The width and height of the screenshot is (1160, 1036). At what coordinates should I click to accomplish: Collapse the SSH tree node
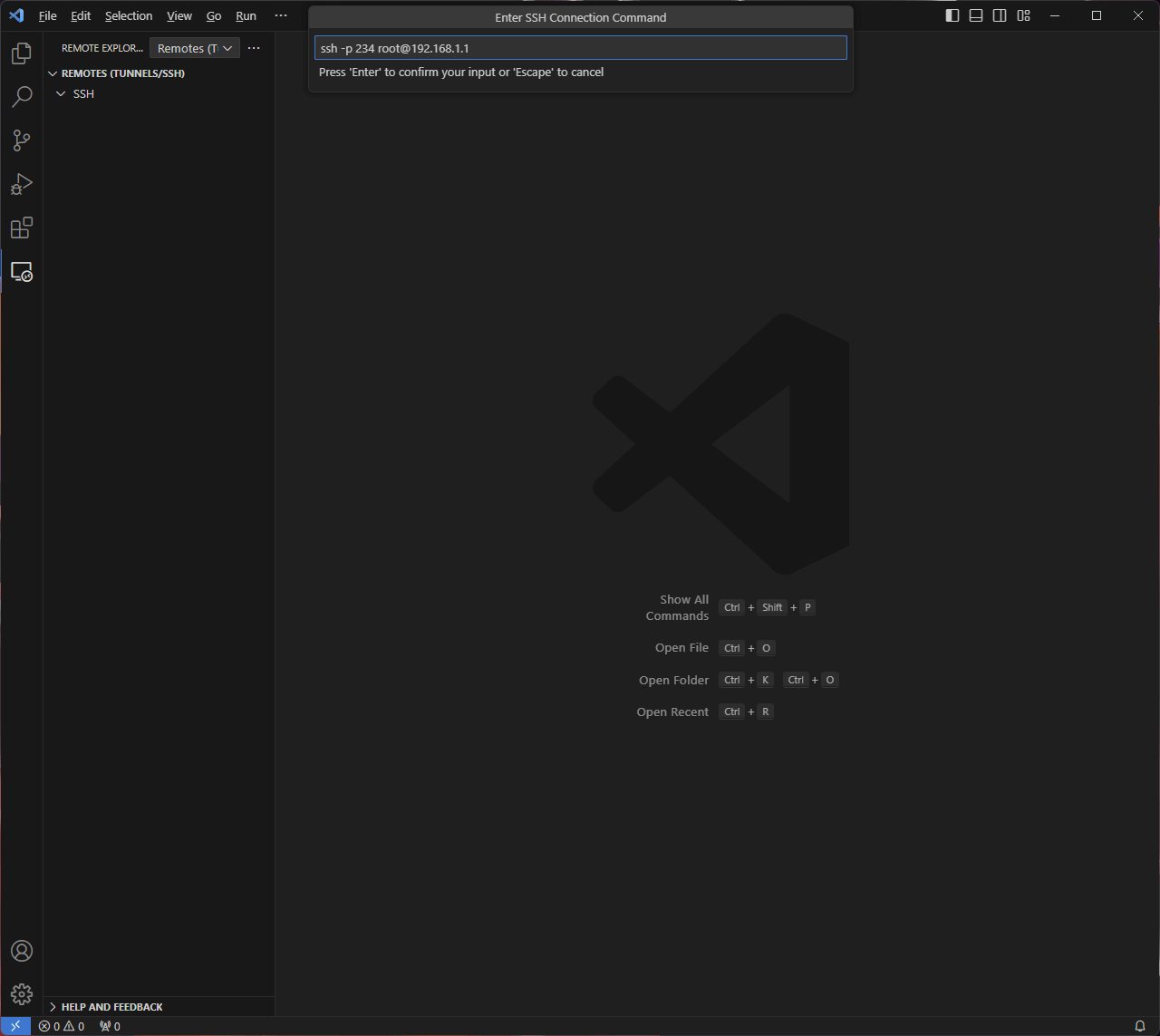point(159,94)
